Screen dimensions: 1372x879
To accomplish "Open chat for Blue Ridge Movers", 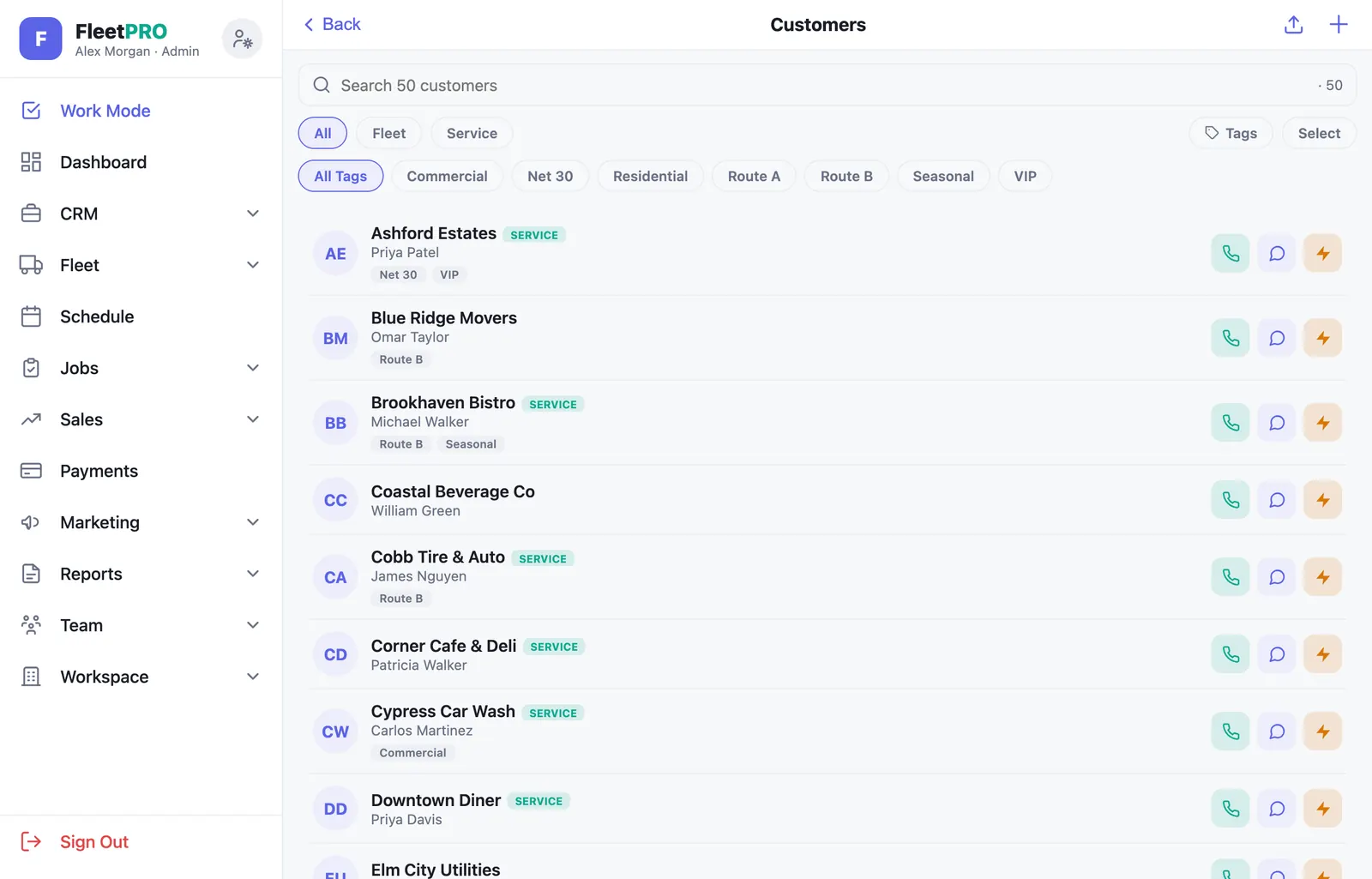I will (1276, 338).
